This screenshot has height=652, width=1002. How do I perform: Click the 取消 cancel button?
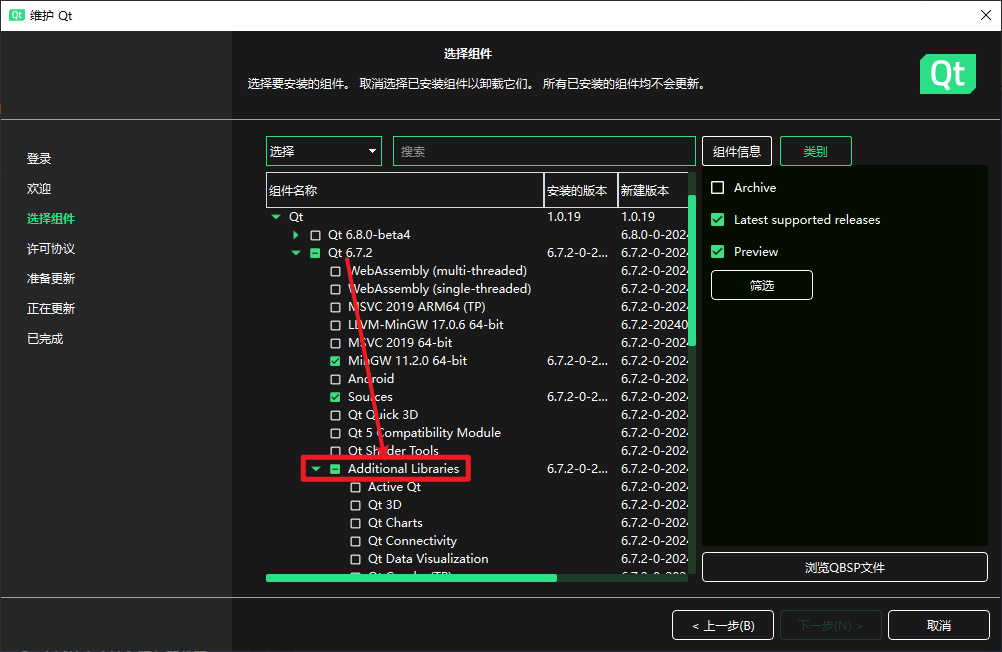click(x=938, y=625)
